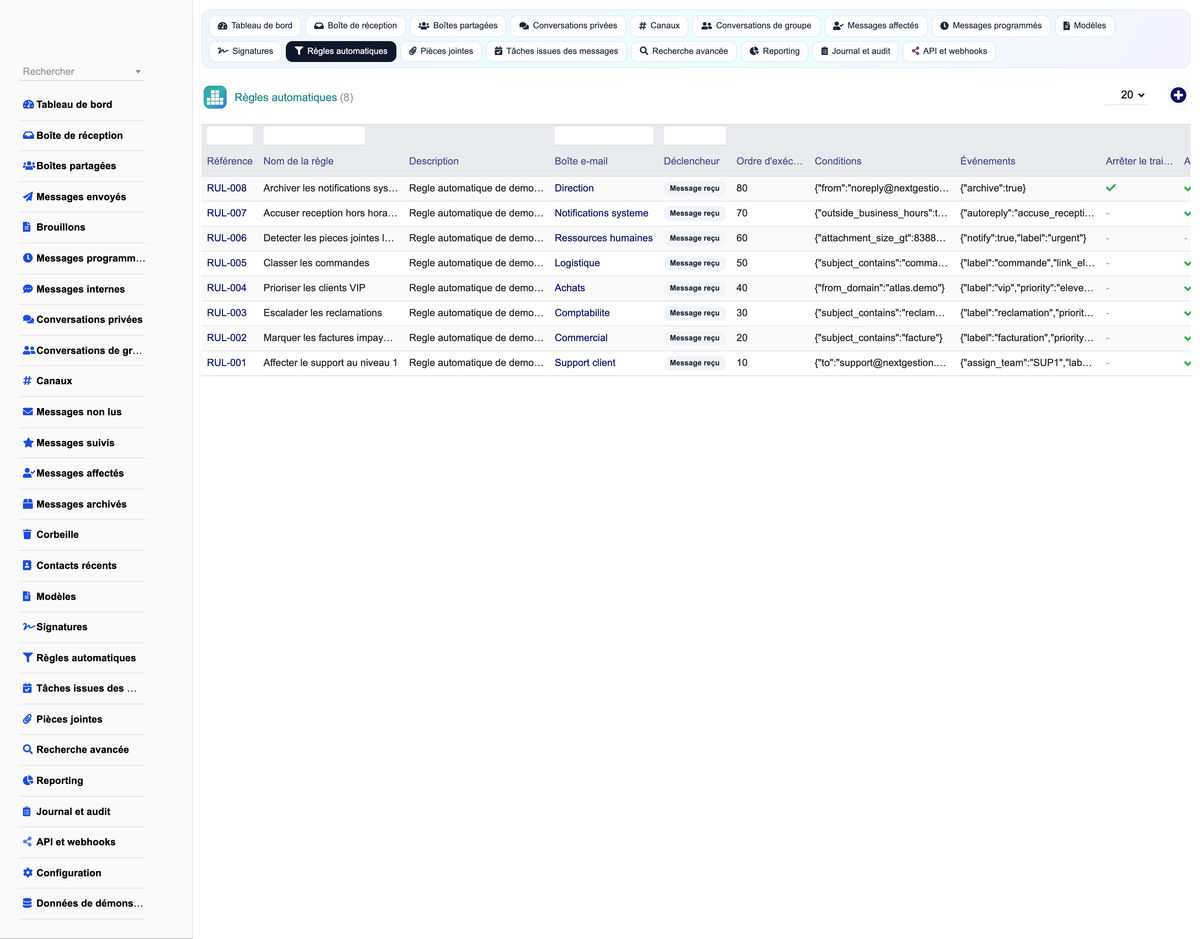Open the Comptabilite mailbox link

582,313
